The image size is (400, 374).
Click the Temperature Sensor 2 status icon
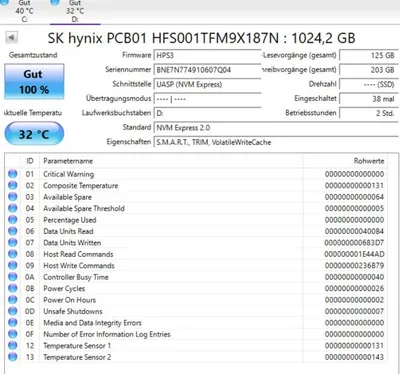click(x=13, y=357)
